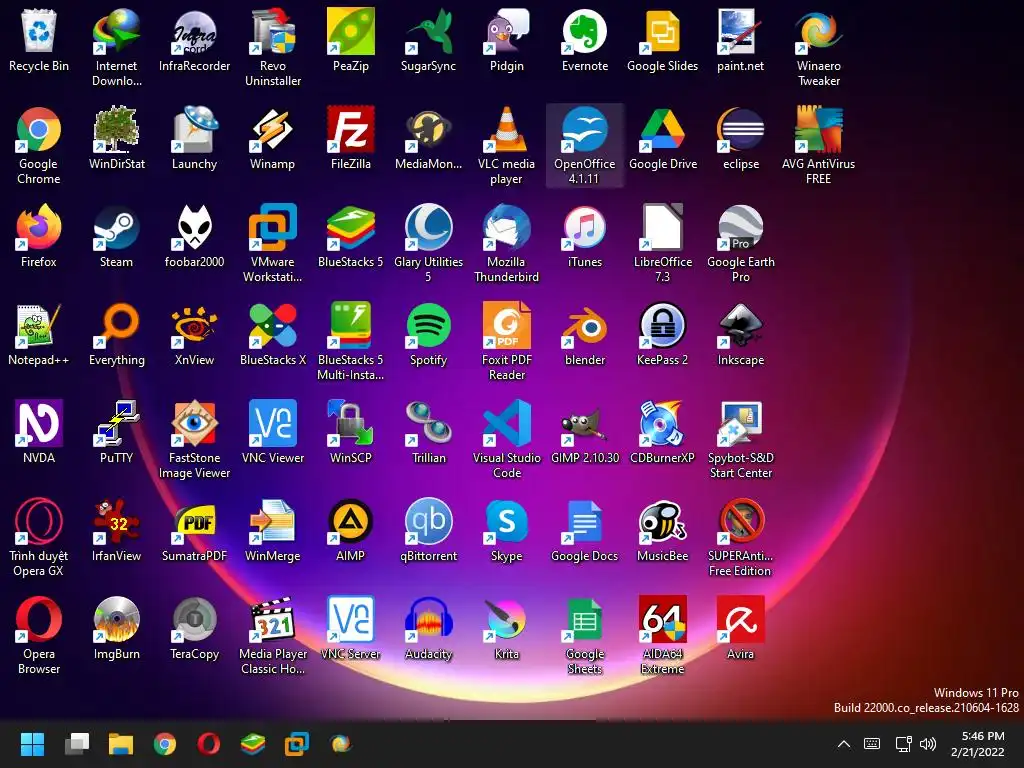The image size is (1024, 768).
Task: Click the Everything search icon
Action: coord(116,327)
